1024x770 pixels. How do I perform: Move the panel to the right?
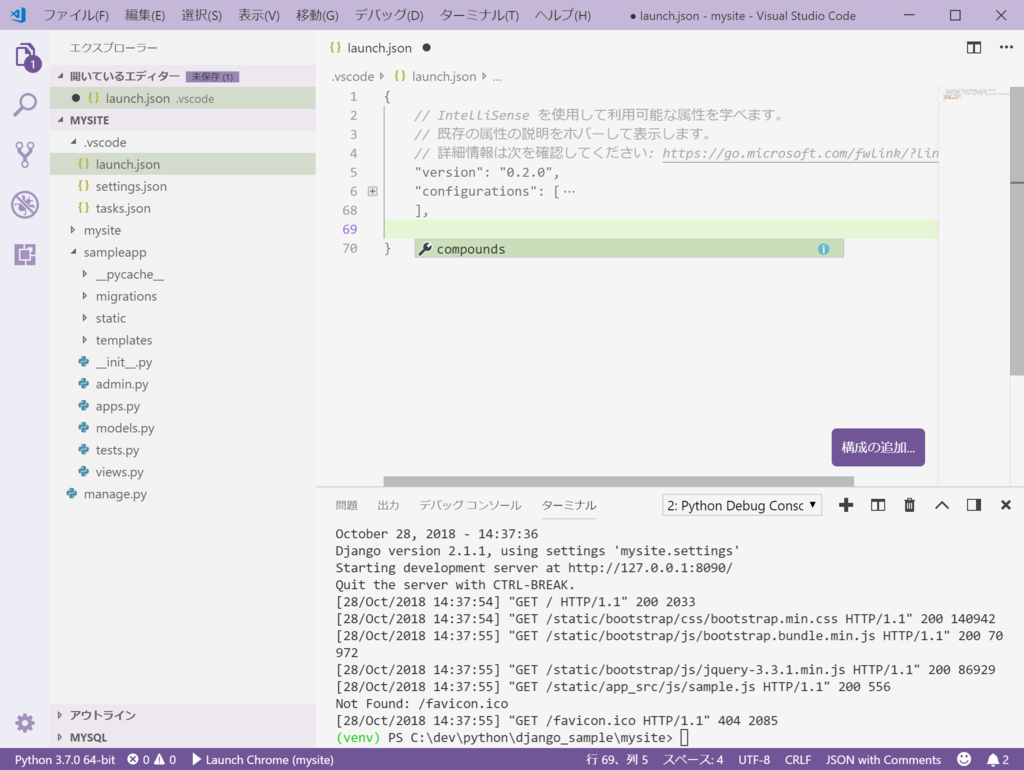tap(974, 505)
